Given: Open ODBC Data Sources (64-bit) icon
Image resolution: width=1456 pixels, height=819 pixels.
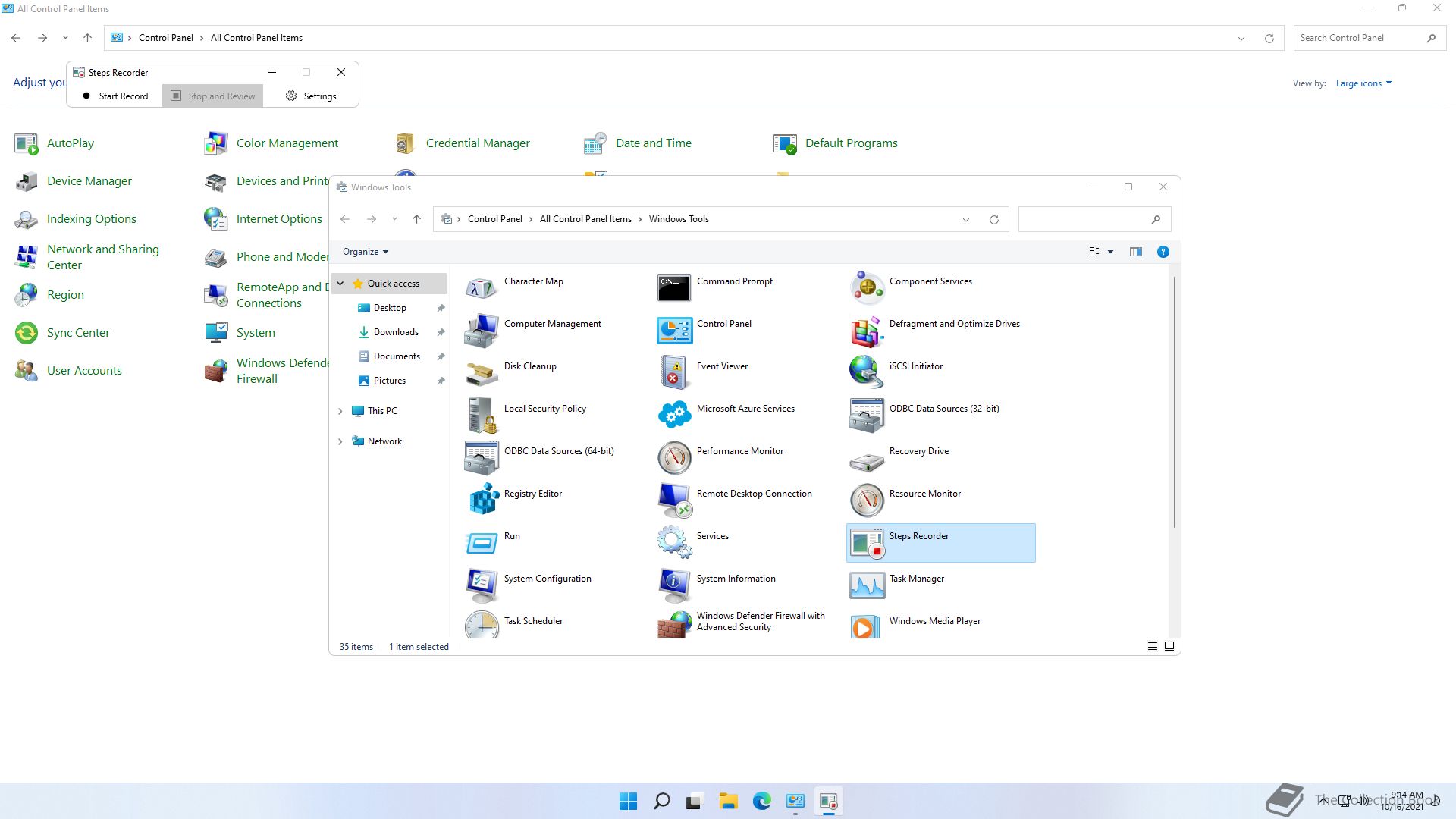Looking at the screenshot, I should (481, 458).
